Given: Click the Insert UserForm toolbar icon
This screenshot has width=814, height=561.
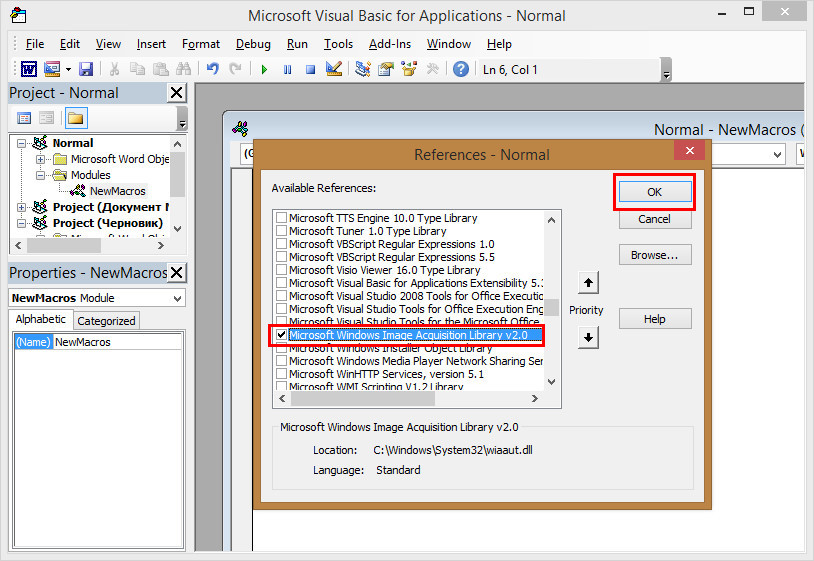Looking at the screenshot, I should tap(52, 69).
